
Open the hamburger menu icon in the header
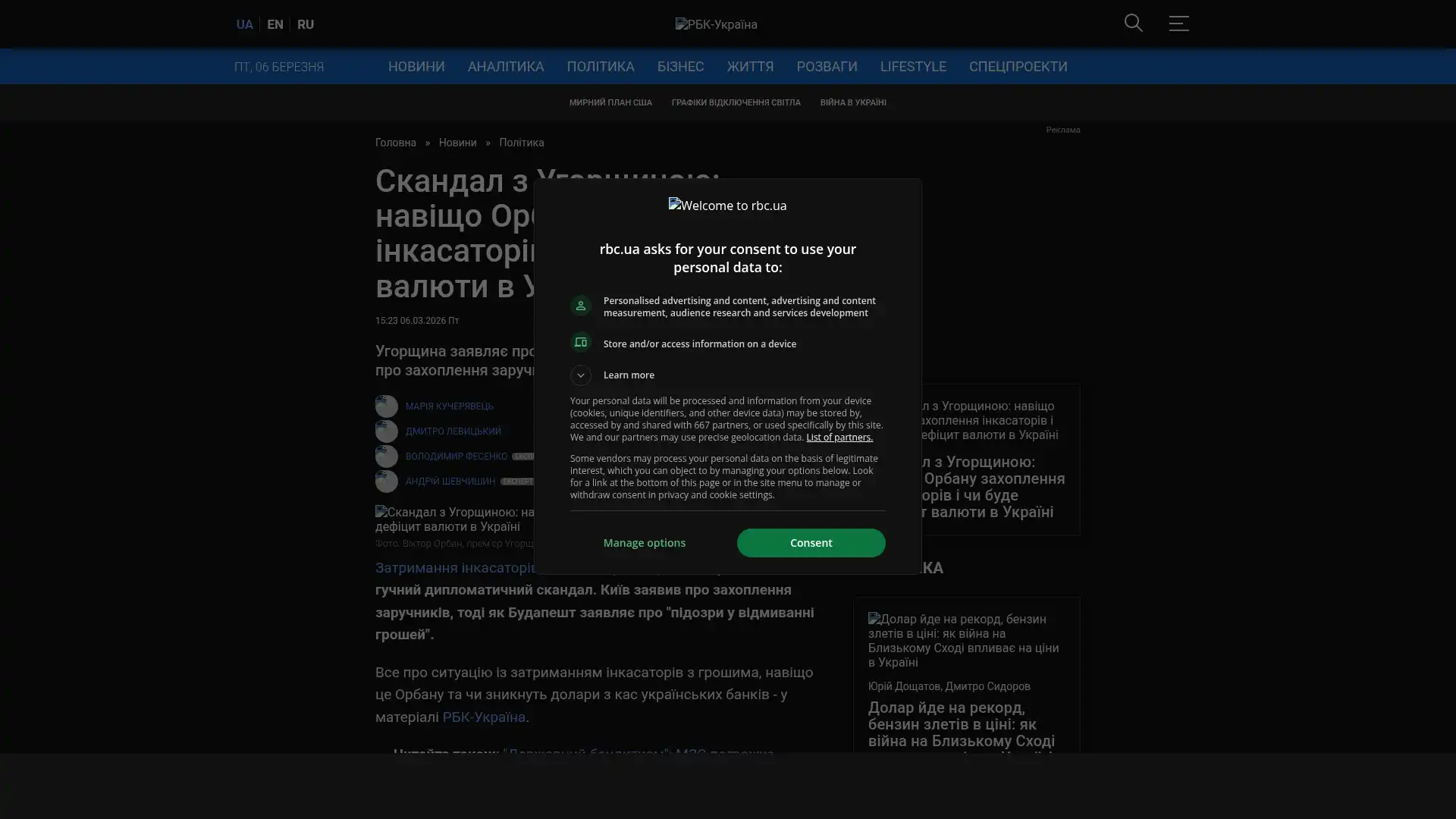click(1178, 24)
